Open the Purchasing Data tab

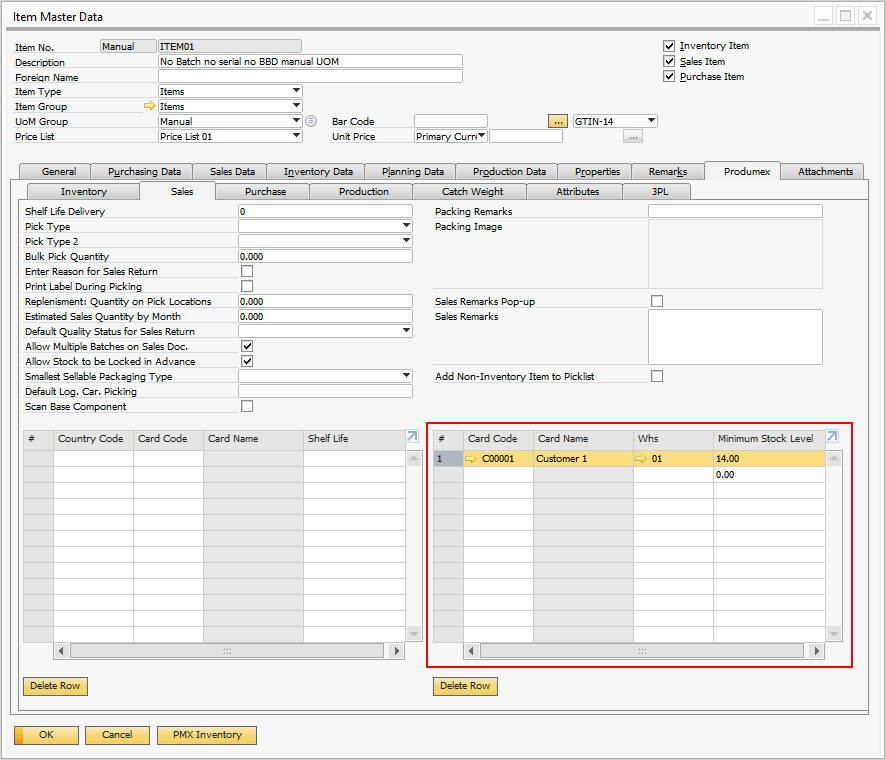coord(144,171)
